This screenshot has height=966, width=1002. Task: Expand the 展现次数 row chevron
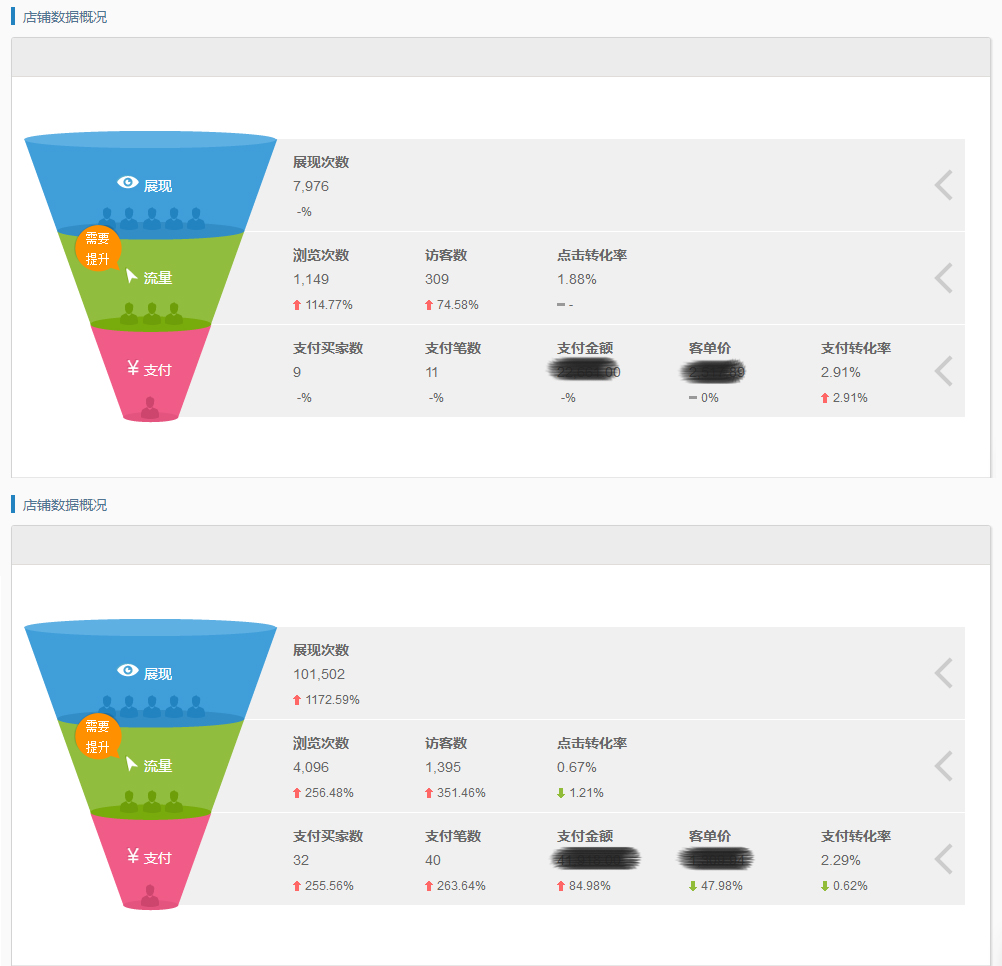tap(941, 185)
